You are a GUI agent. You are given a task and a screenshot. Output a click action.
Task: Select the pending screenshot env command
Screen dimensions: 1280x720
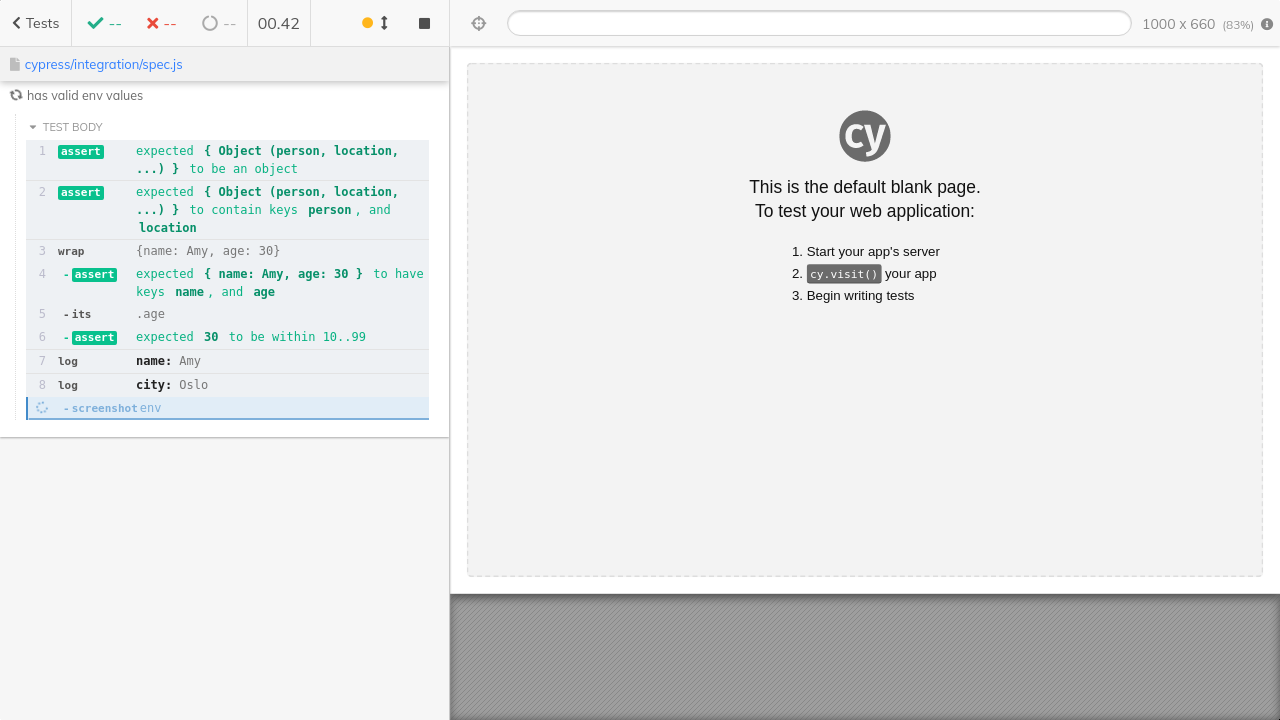pyautogui.click(x=228, y=408)
